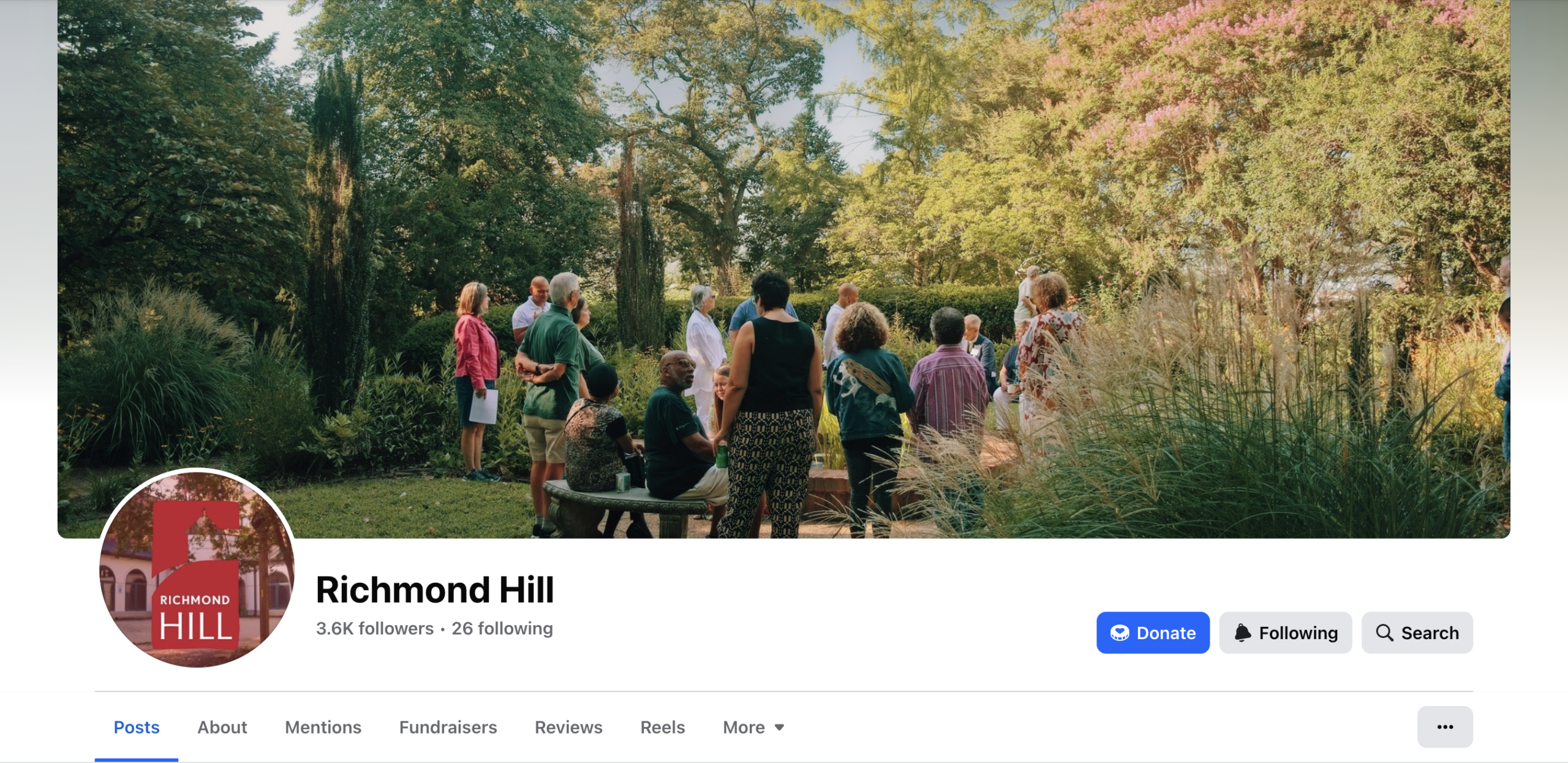Open the More tab menu
The height and width of the screenshot is (763, 1568).
point(753,727)
